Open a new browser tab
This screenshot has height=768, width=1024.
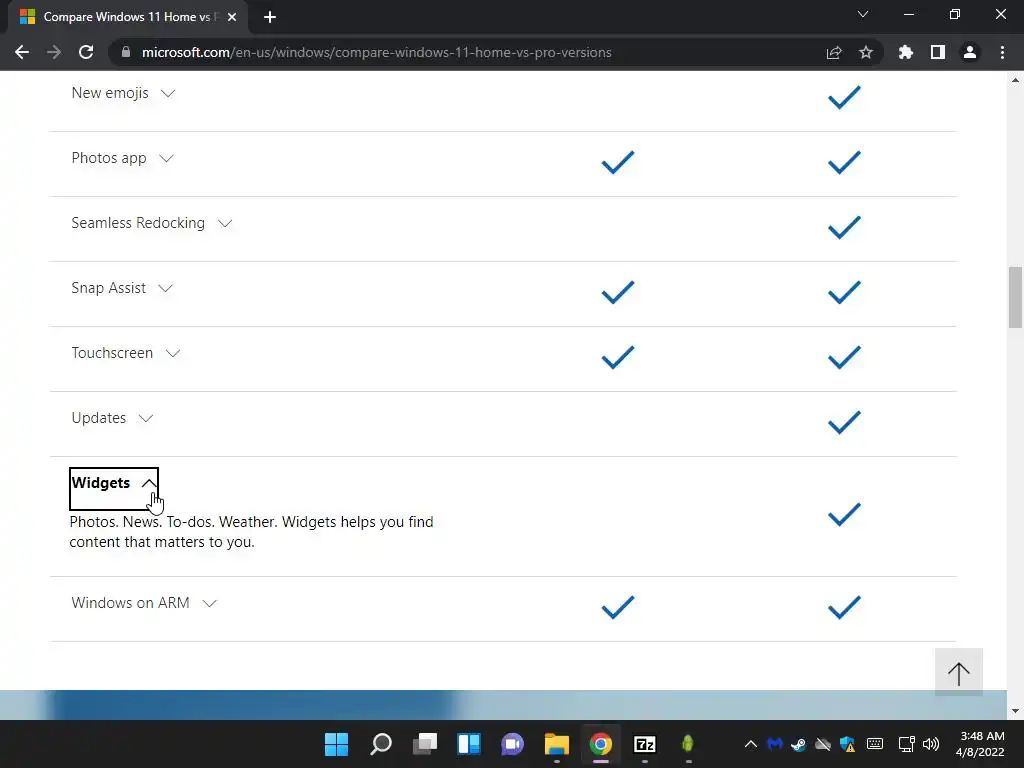tap(270, 17)
